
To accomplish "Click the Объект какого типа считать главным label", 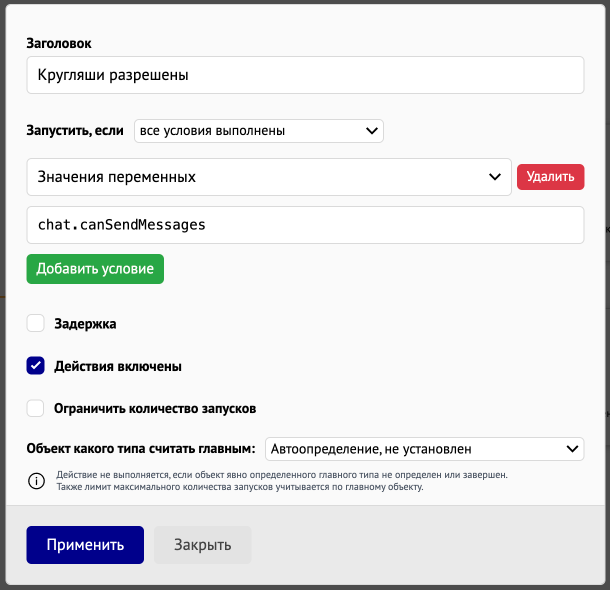I will click(141, 449).
